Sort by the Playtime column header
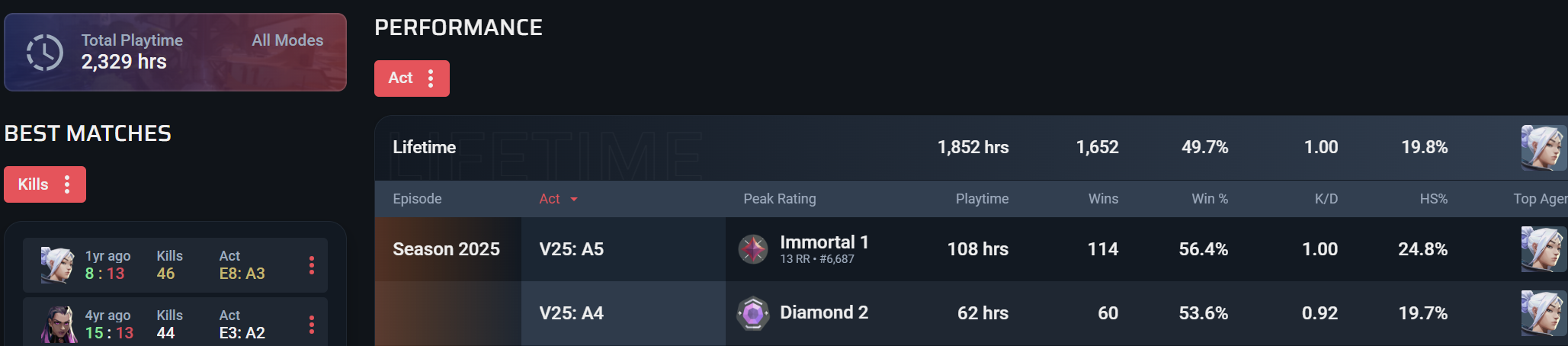1568x346 pixels. click(x=982, y=199)
